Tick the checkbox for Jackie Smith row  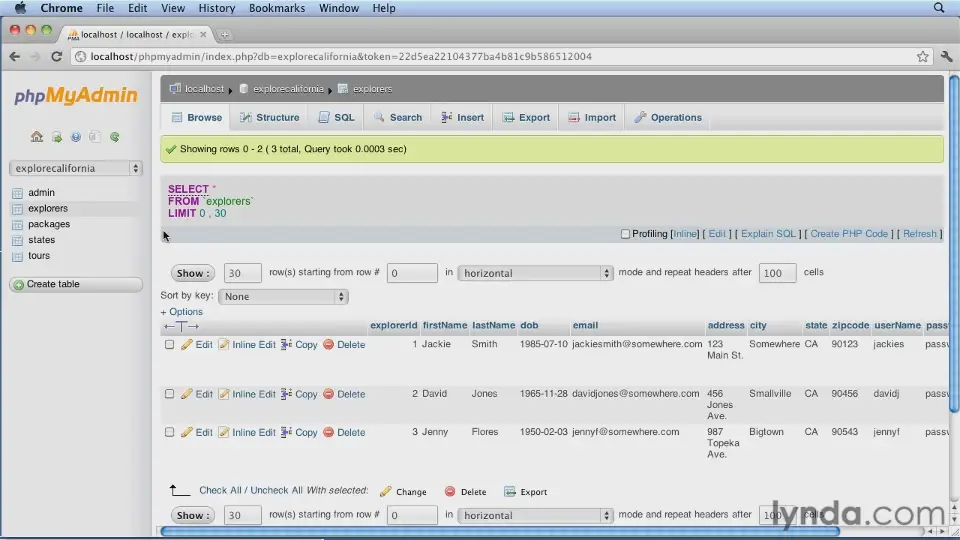point(170,345)
